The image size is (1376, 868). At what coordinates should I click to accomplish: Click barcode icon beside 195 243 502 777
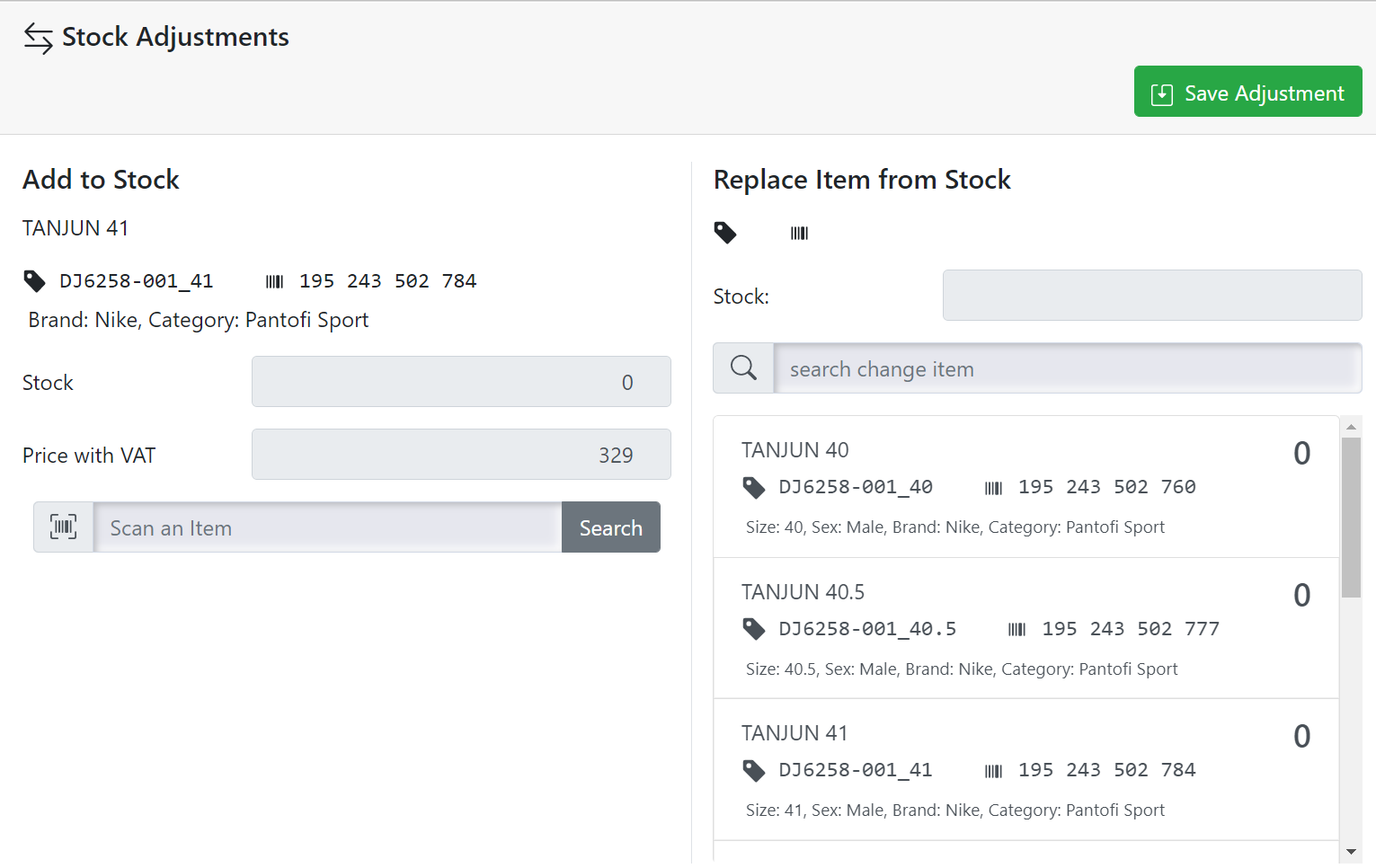[x=1016, y=629]
